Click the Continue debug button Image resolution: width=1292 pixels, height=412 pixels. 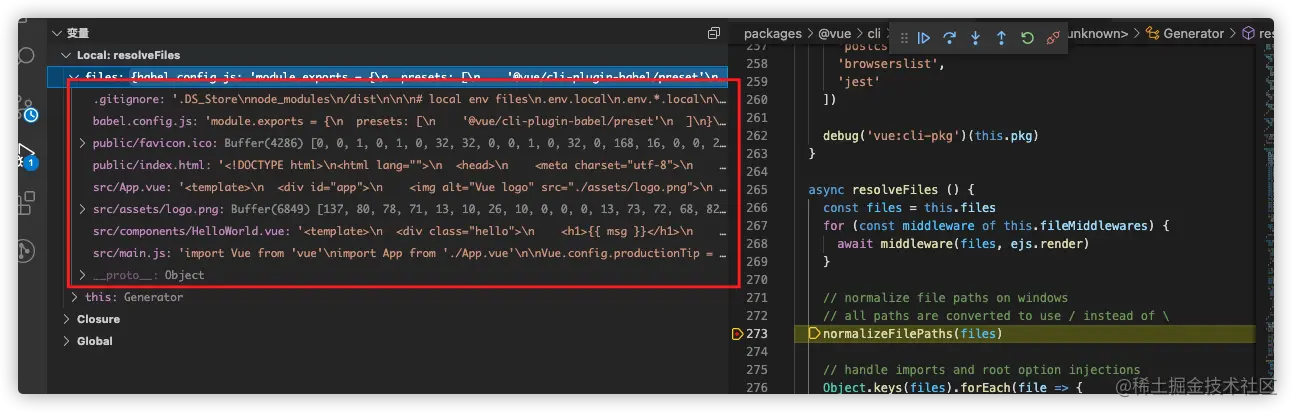924,38
